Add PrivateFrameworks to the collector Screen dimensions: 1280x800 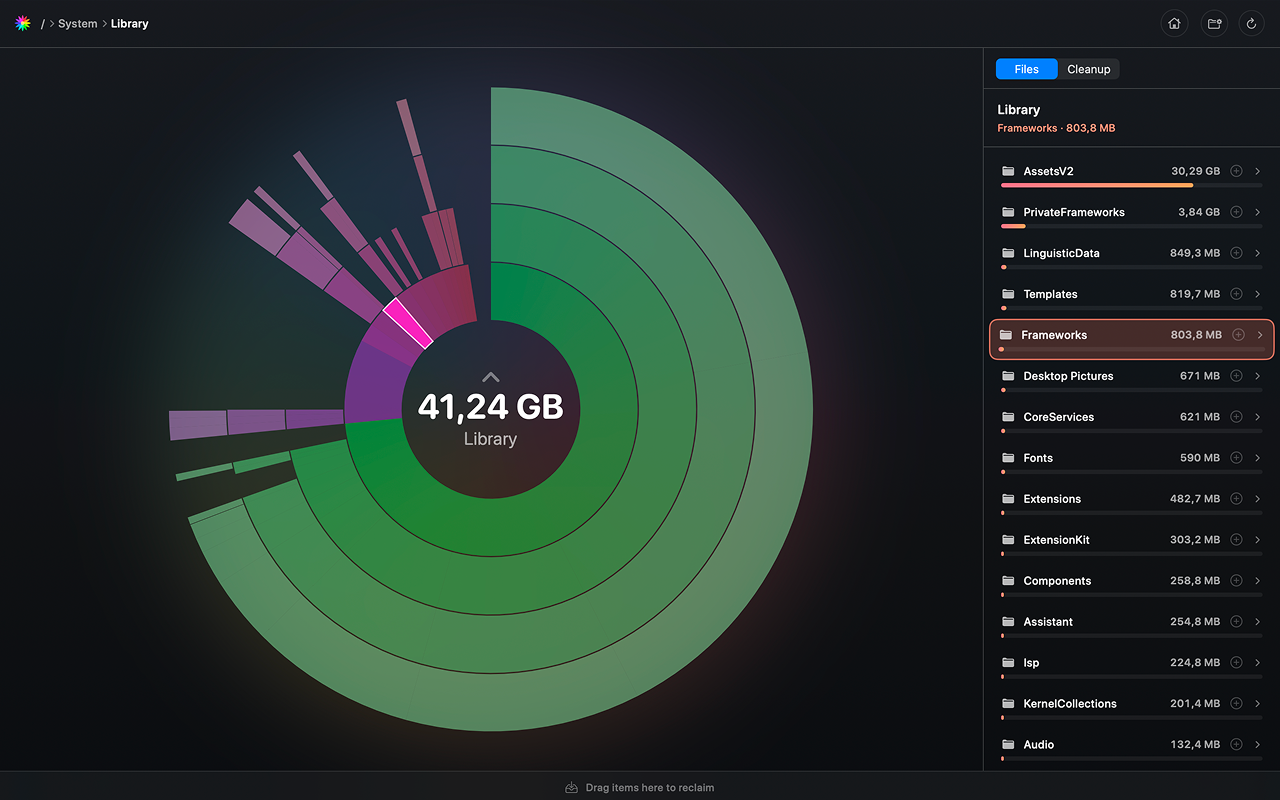pyautogui.click(x=1236, y=212)
